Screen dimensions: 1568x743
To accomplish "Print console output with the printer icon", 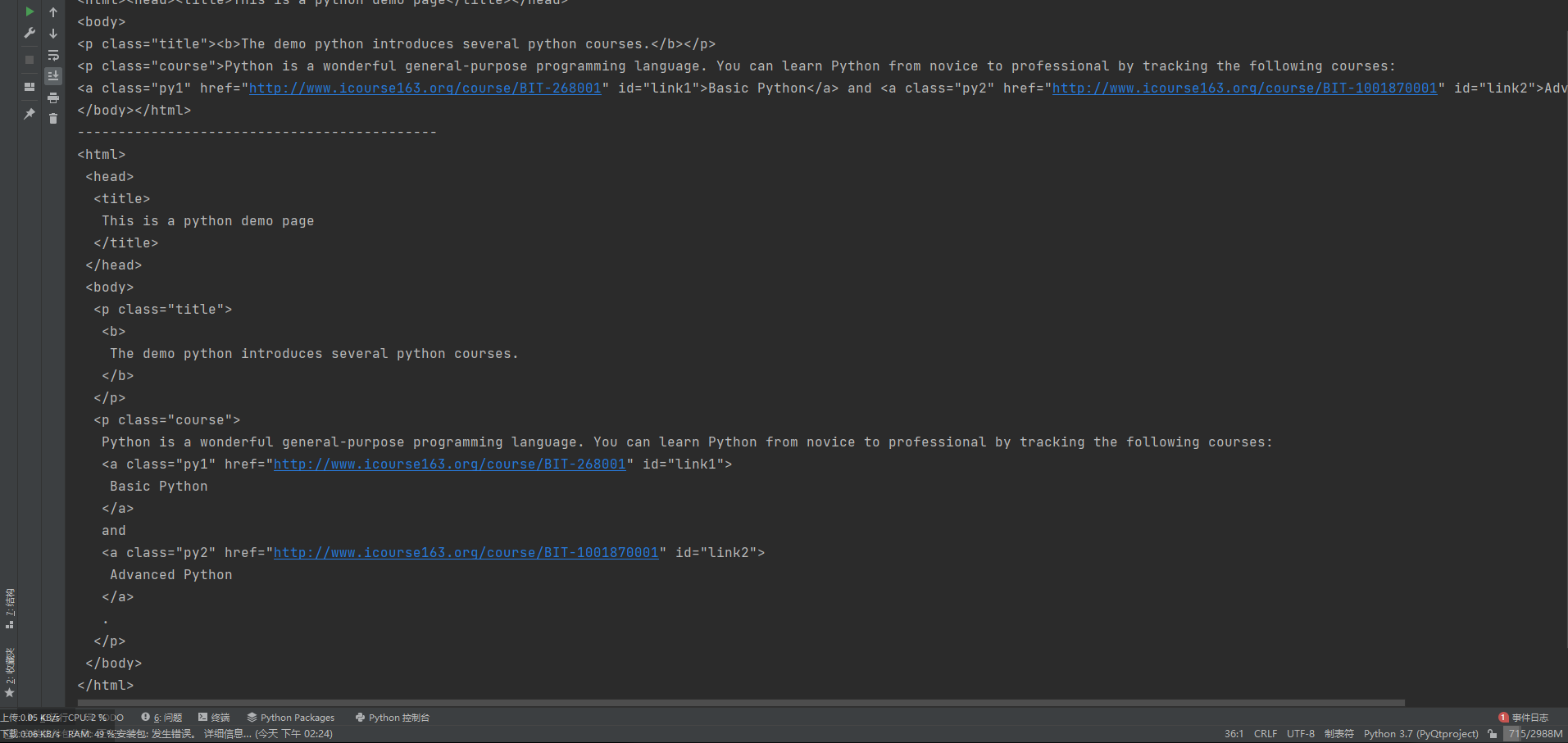I will 53,98.
